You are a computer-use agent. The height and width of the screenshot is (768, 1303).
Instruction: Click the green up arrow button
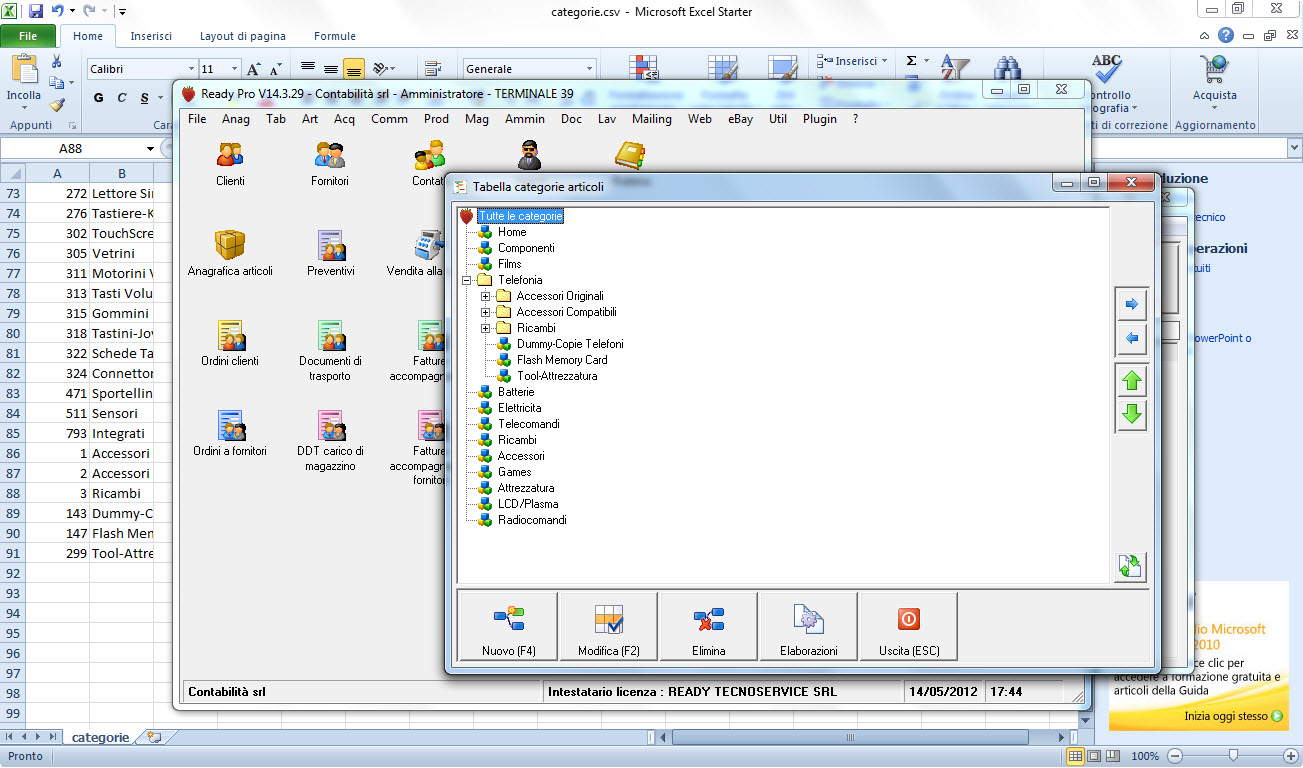(1132, 381)
